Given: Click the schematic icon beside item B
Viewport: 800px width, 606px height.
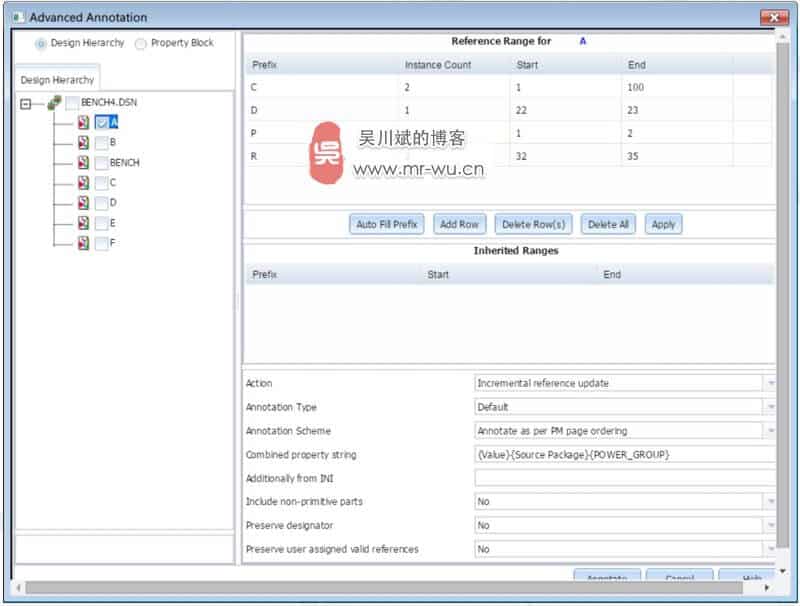Looking at the screenshot, I should (84, 143).
